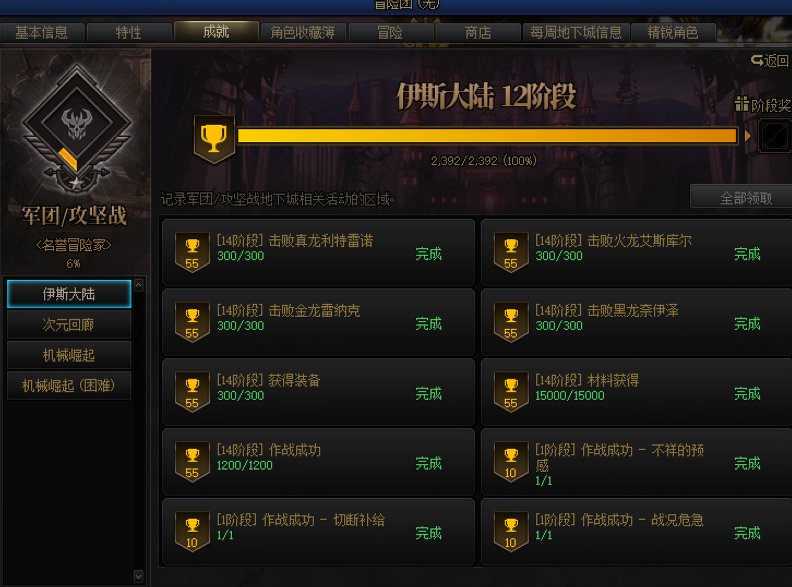Click trophy icon of 击败火龙艾斯库尔 achievement
The width and height of the screenshot is (792, 587).
(511, 252)
